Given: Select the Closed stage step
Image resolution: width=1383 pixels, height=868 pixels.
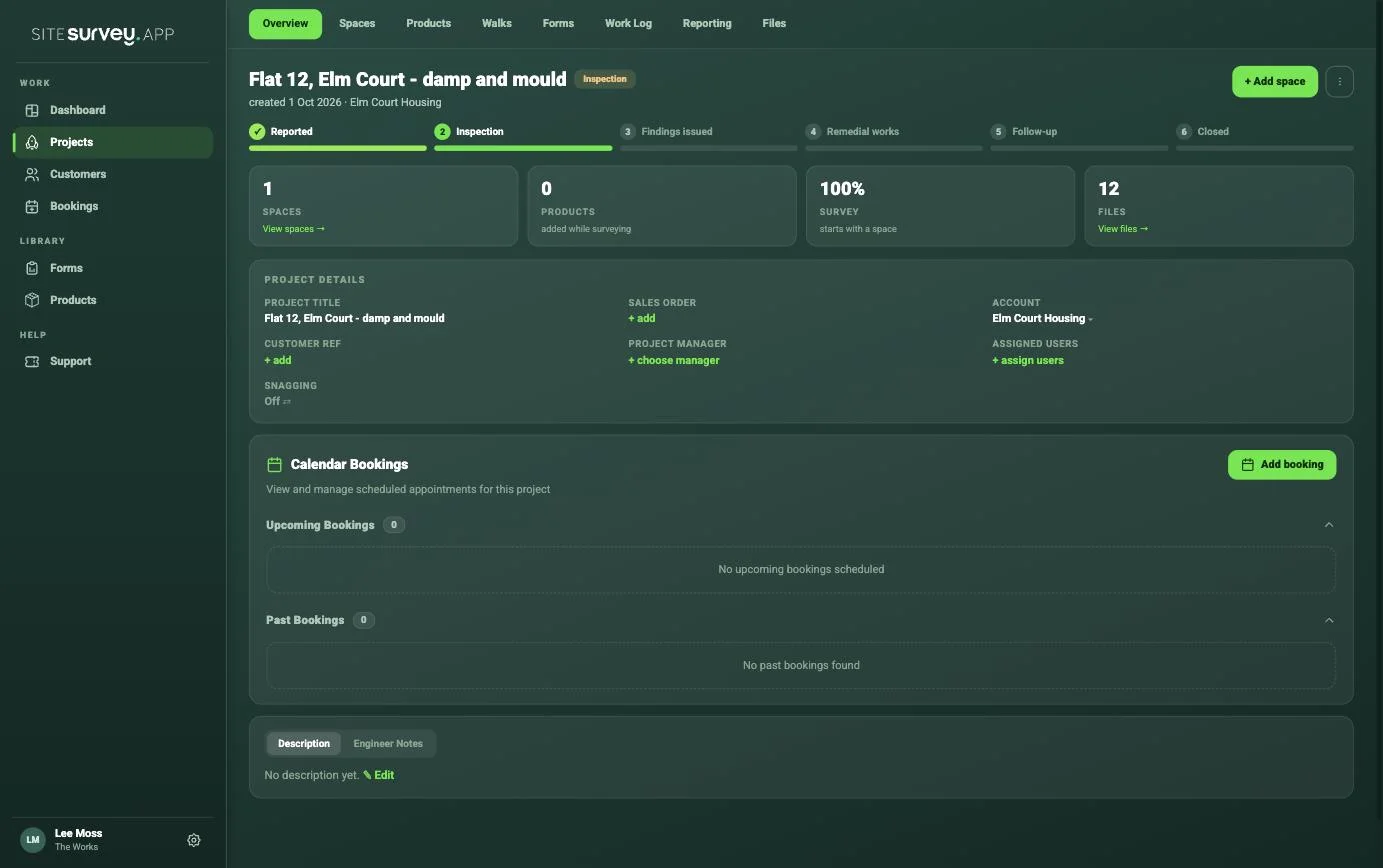Looking at the screenshot, I should [1265, 135].
